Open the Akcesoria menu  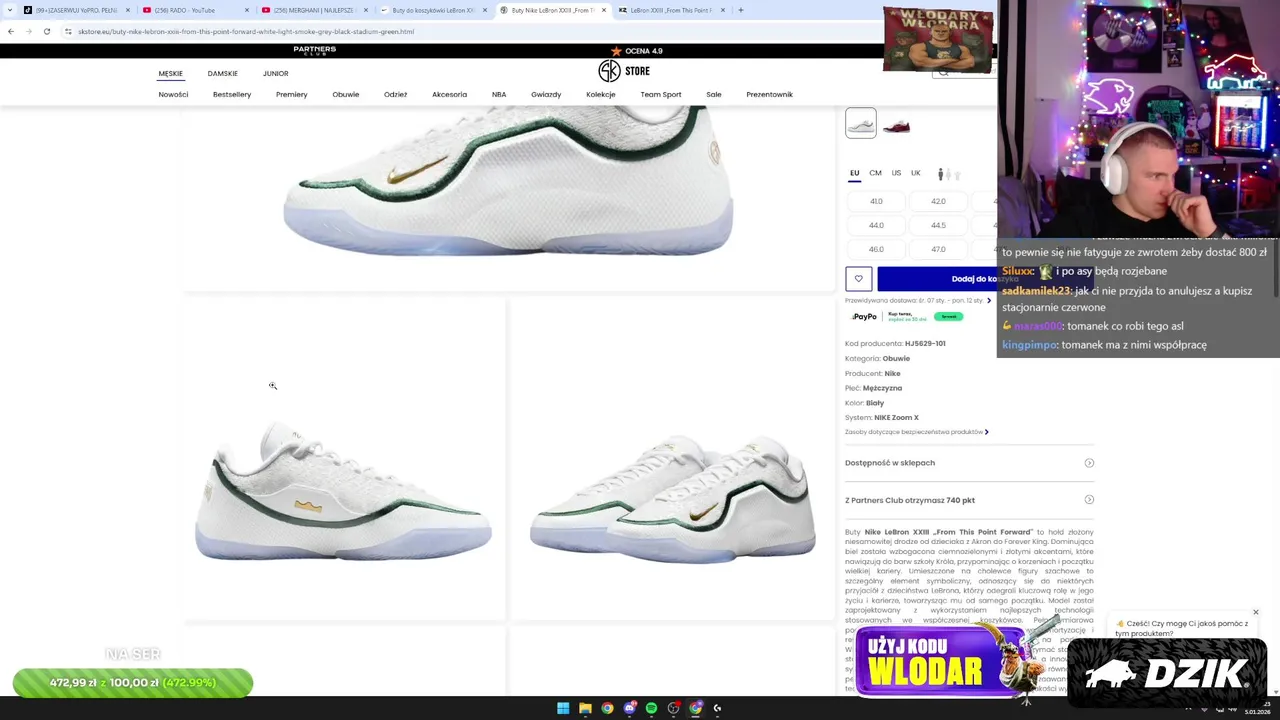(x=450, y=94)
